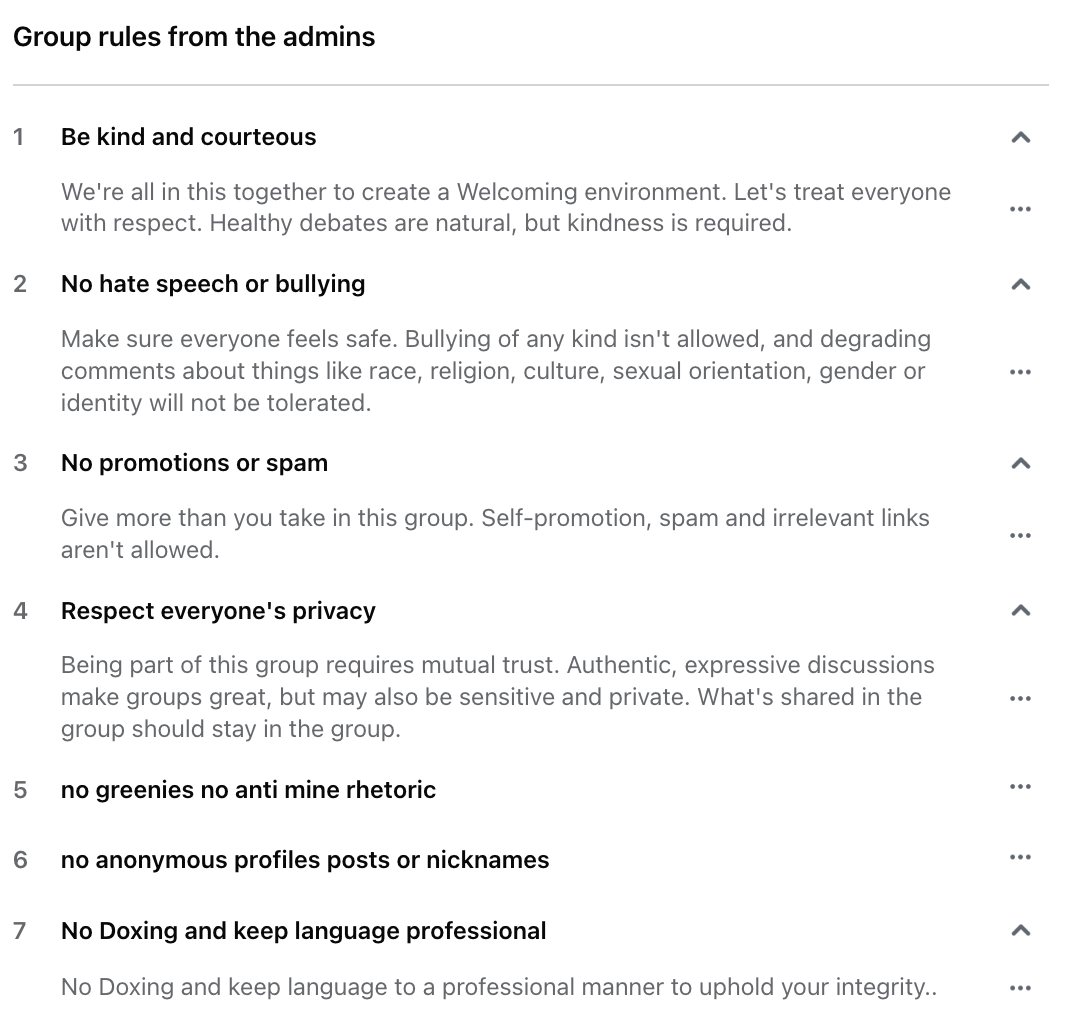The image size is (1066, 1032).
Task: Open options menu for 'Be kind and courteous' description
Action: [x=1020, y=209]
